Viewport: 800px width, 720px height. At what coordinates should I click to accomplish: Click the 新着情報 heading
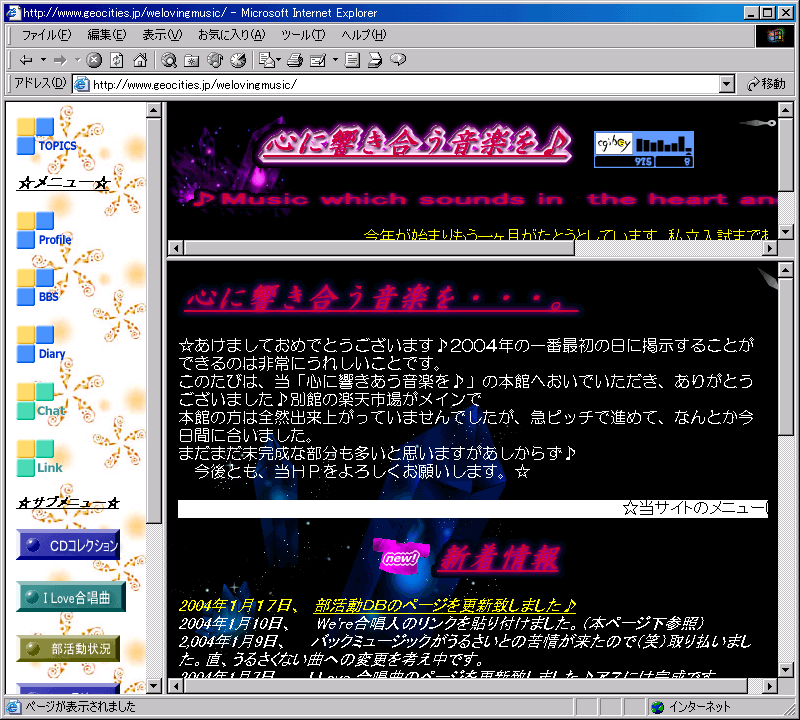[x=499, y=558]
